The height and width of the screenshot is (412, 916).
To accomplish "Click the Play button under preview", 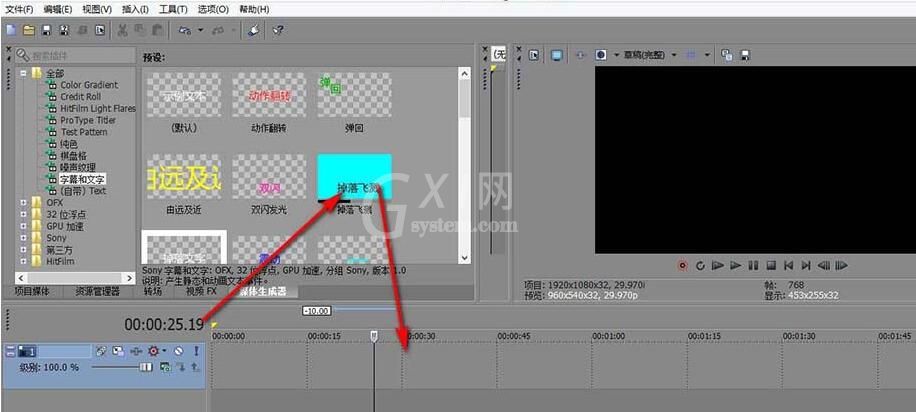I will point(735,266).
